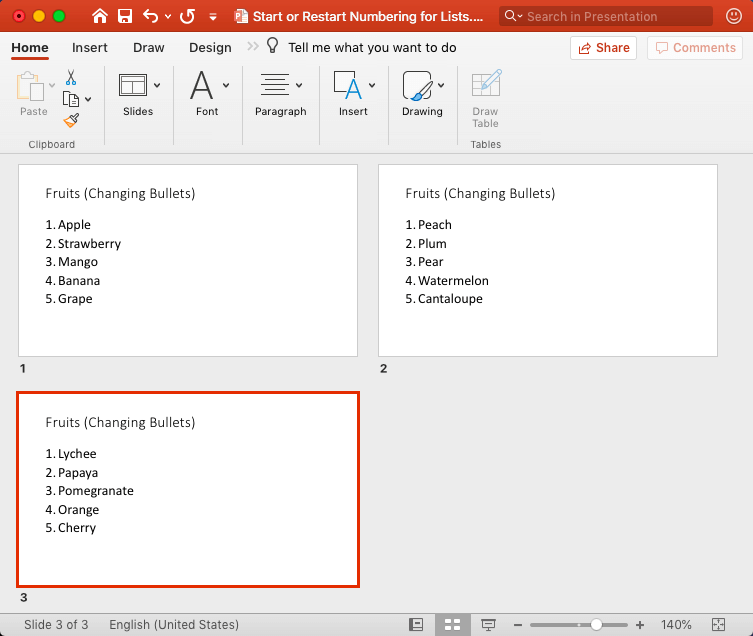Select slide 2 thumbnail with Peach list
Viewport: 753px width, 636px height.
[547, 260]
